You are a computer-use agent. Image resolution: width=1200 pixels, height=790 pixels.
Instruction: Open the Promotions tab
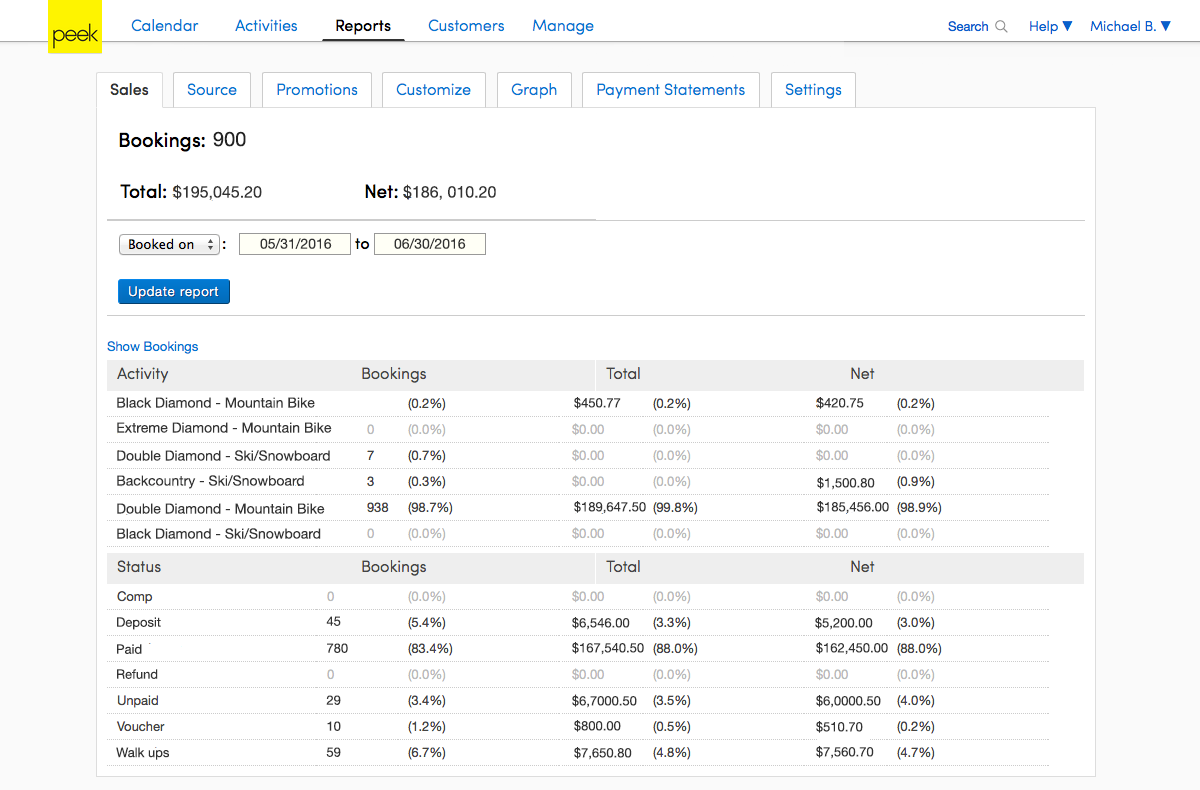tap(317, 89)
